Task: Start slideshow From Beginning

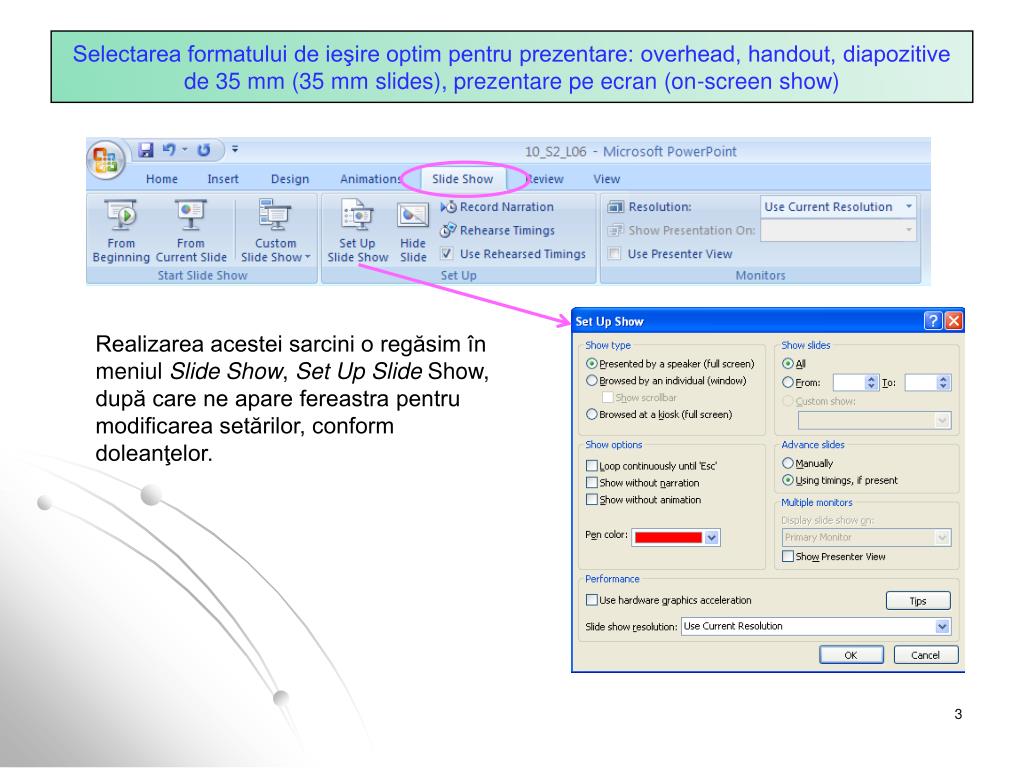Action: click(x=121, y=231)
